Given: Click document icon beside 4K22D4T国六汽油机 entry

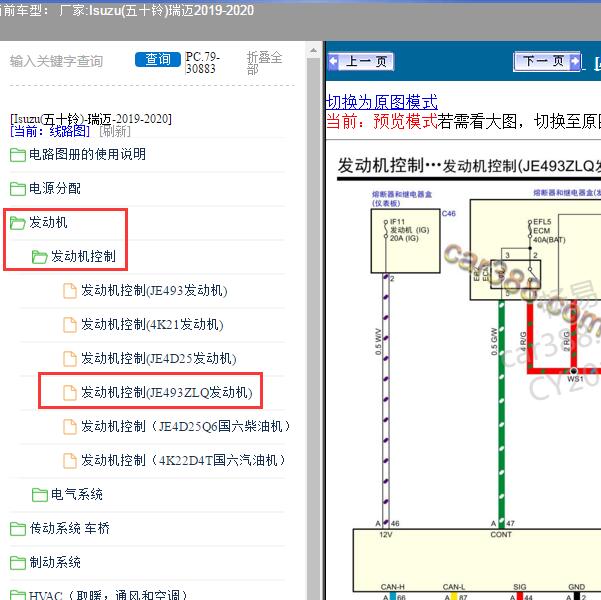Looking at the screenshot, I should tap(69, 460).
